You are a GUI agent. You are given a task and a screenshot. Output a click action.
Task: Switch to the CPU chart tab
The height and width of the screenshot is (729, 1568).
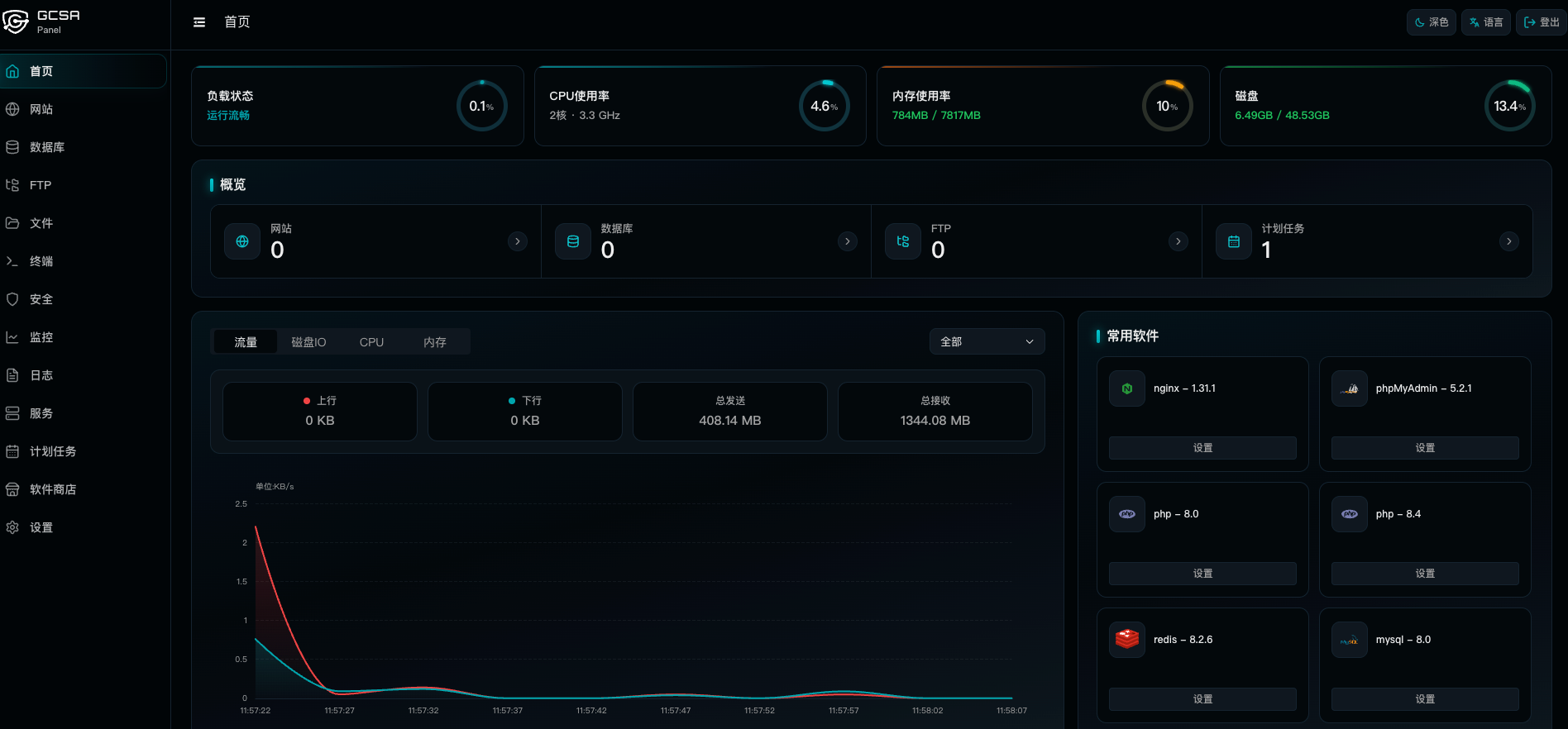(371, 342)
